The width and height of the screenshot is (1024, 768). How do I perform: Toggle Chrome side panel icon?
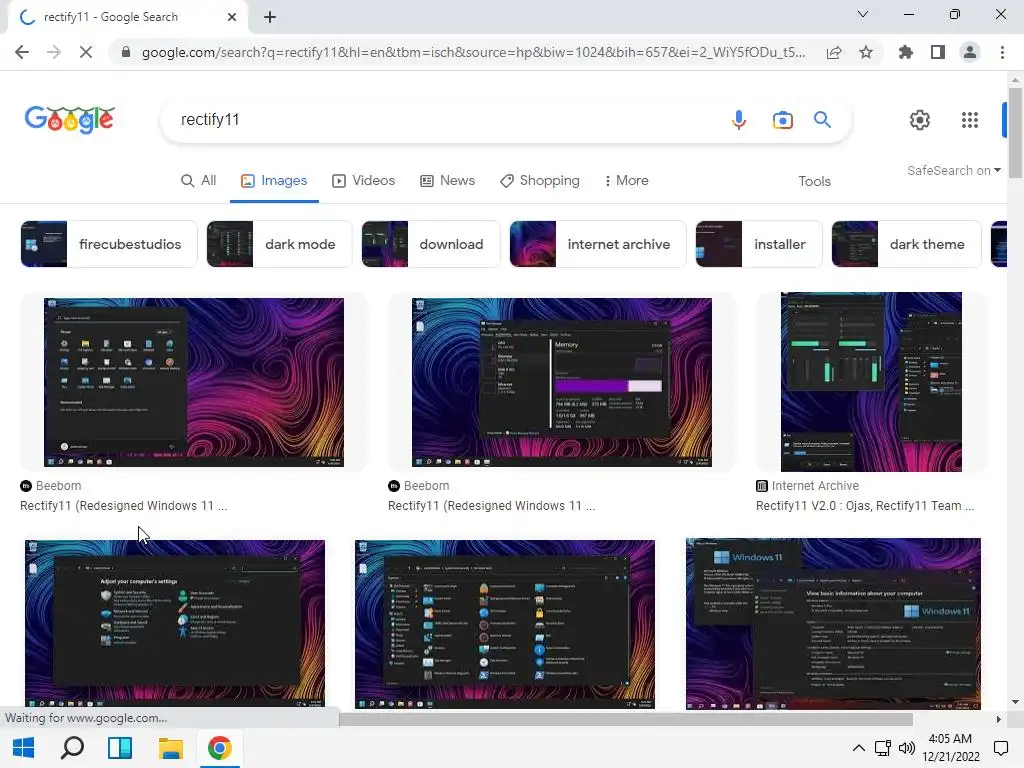pos(938,52)
